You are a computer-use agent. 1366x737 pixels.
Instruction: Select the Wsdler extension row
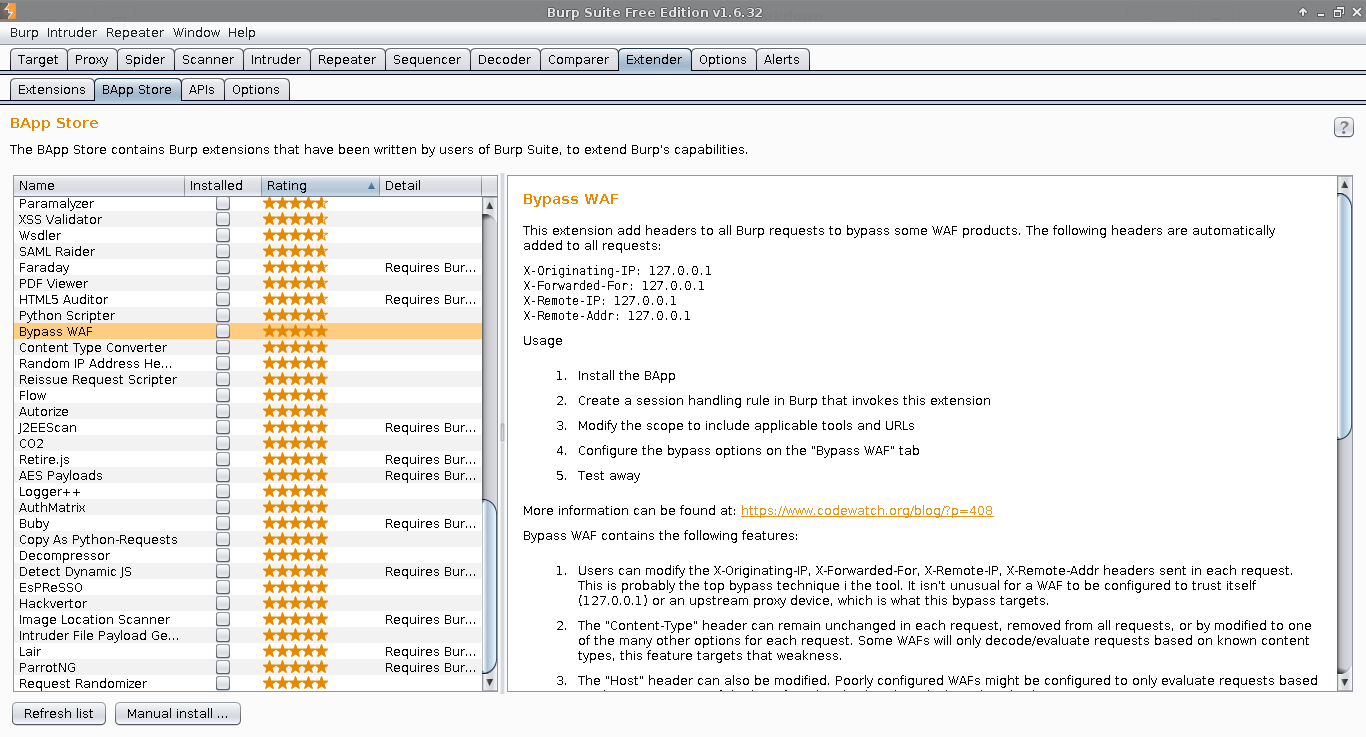tap(248, 235)
